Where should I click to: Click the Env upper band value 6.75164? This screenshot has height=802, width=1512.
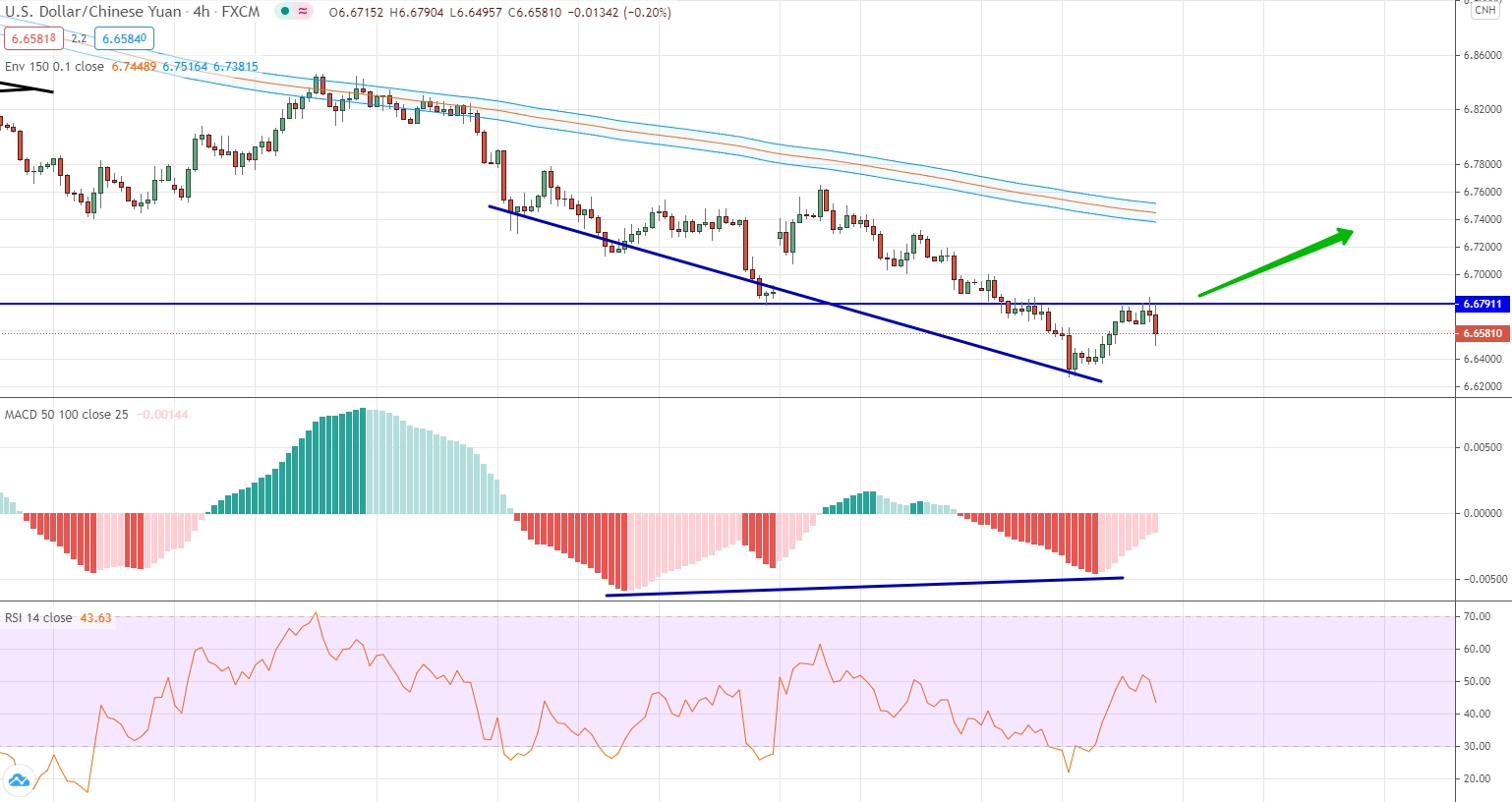[x=185, y=67]
